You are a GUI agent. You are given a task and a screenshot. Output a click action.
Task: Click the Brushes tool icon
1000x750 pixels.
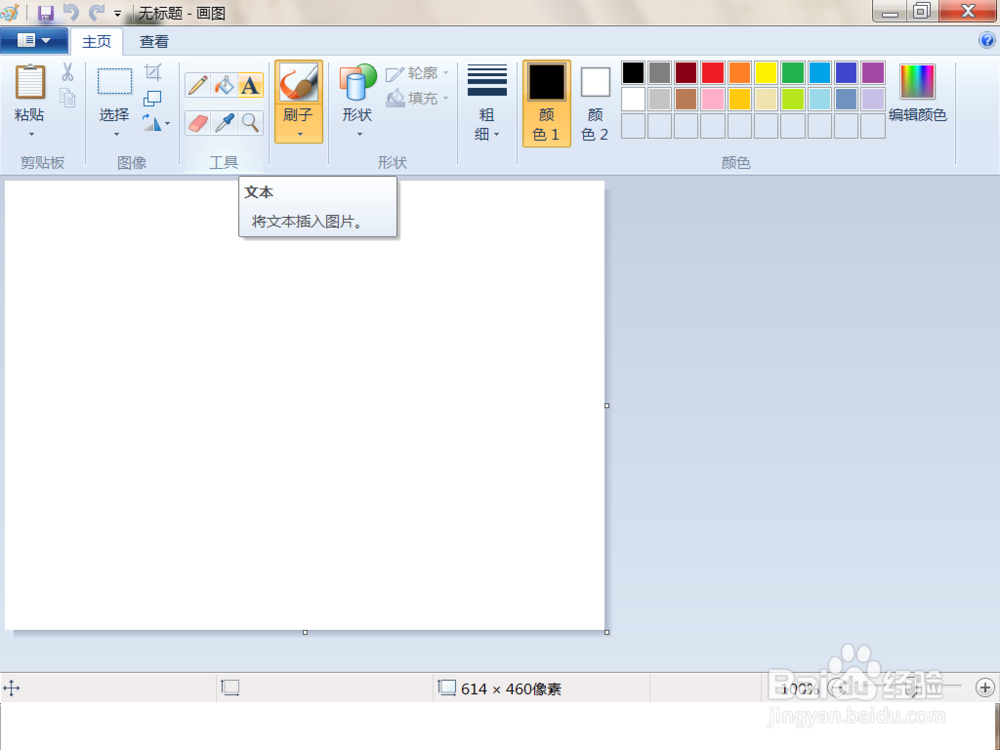point(298,83)
